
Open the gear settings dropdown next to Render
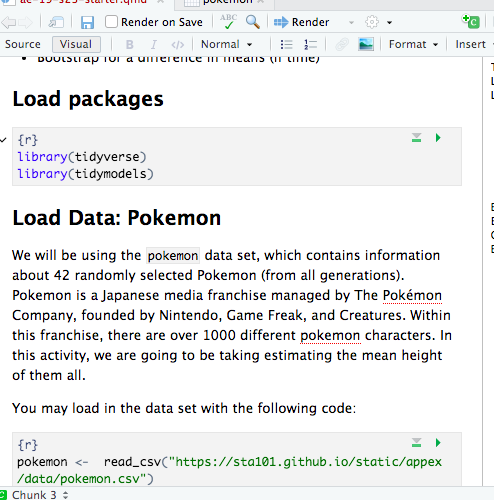(378, 22)
